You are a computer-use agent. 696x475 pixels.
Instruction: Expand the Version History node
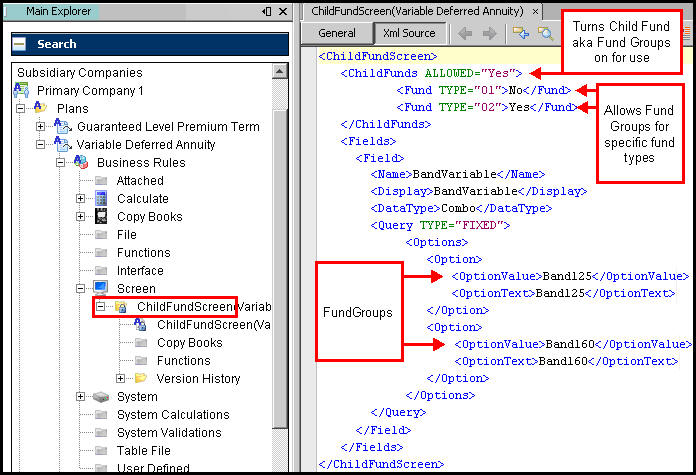pos(120,379)
